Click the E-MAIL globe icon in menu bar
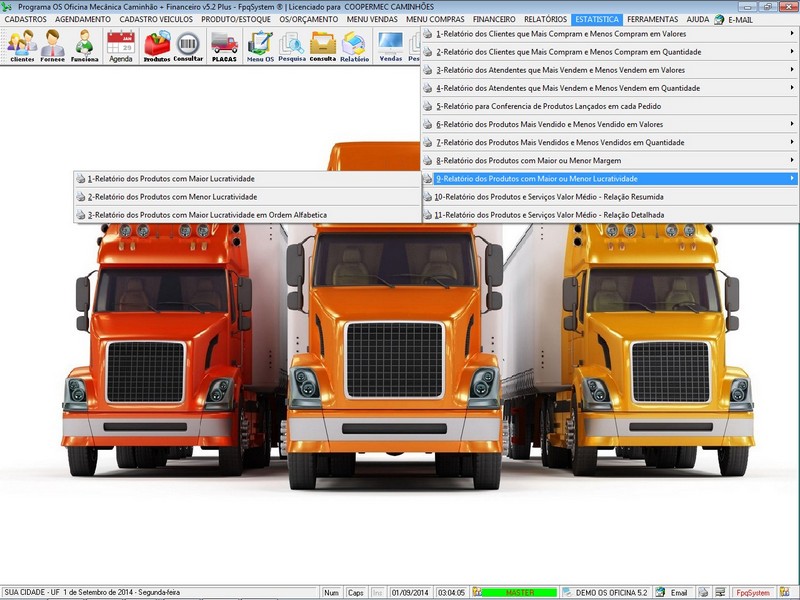Screen dimensions: 800x600 tap(719, 19)
